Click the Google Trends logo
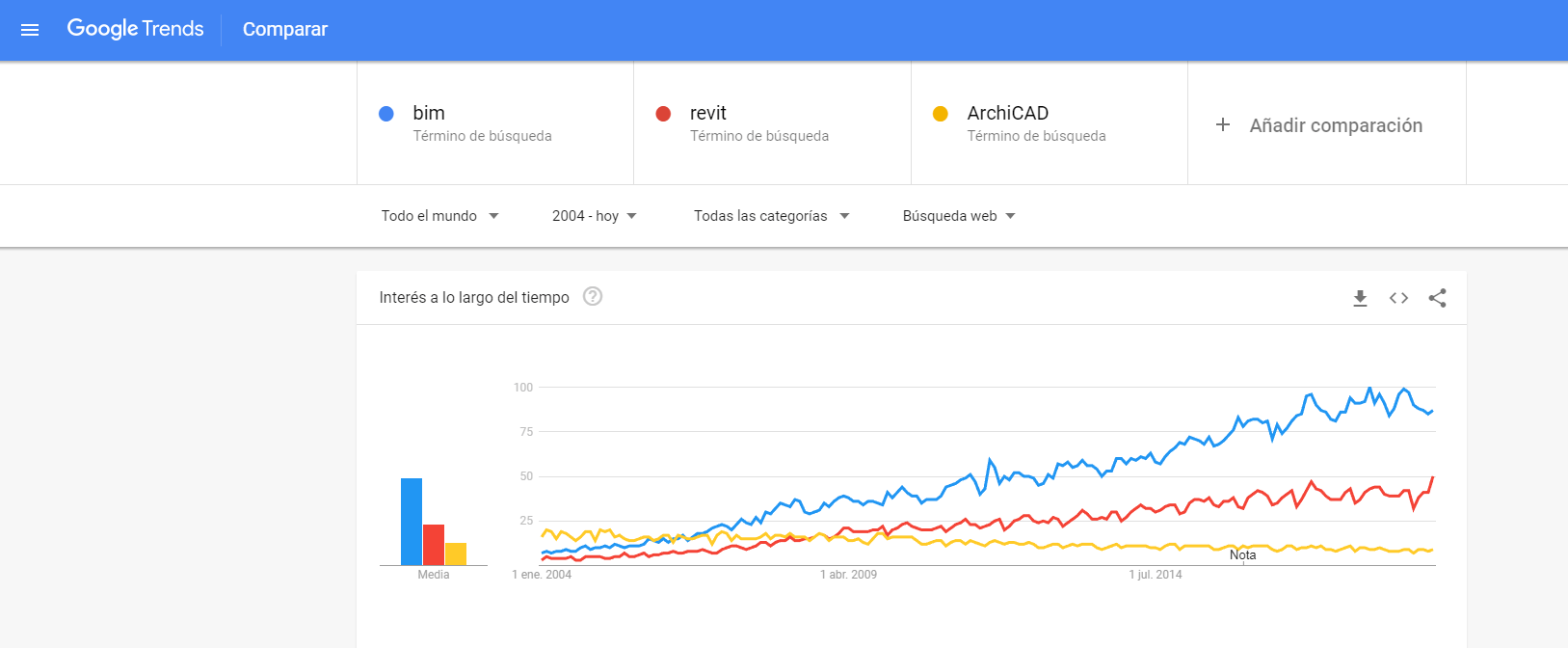Viewport: 1568px width, 648px height. [135, 29]
